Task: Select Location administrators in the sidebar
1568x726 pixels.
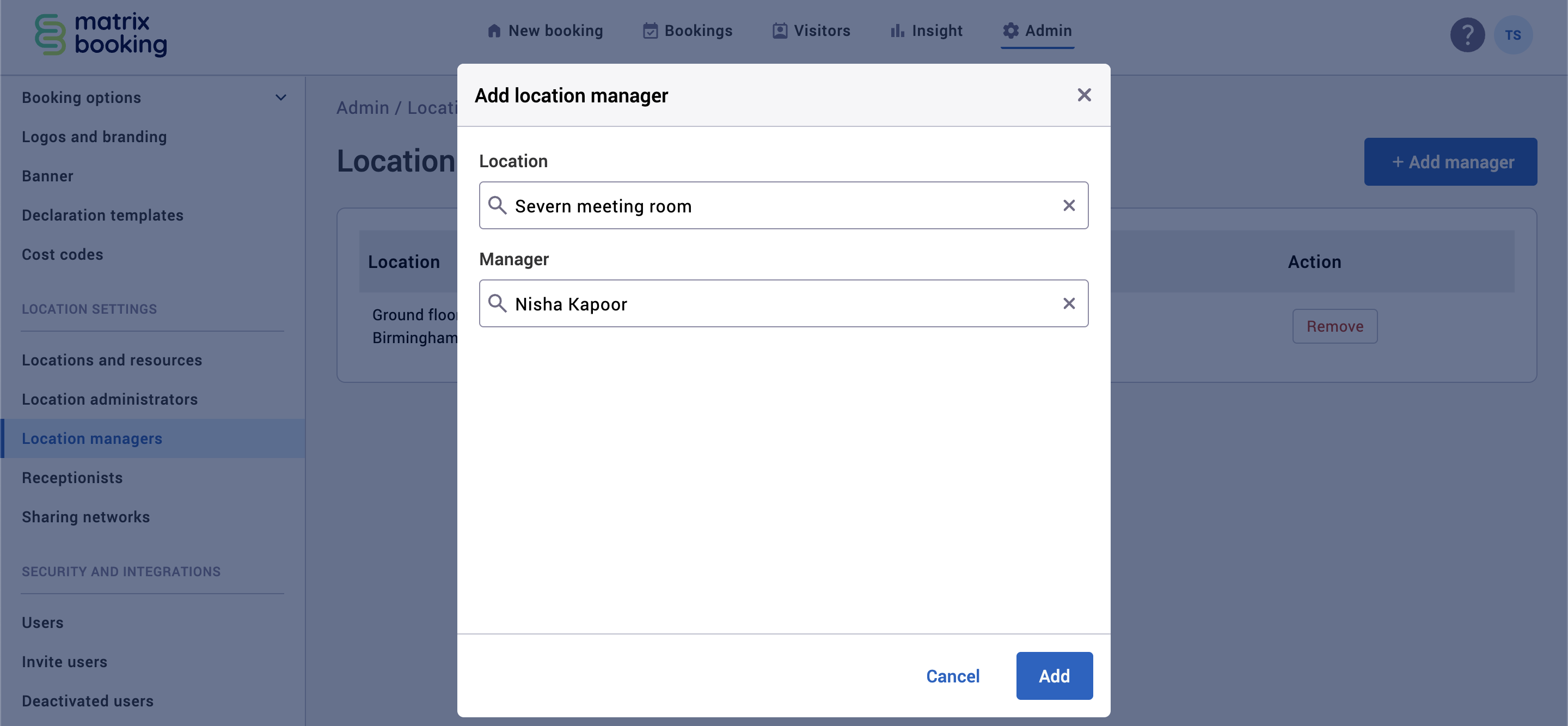Action: tap(109, 399)
